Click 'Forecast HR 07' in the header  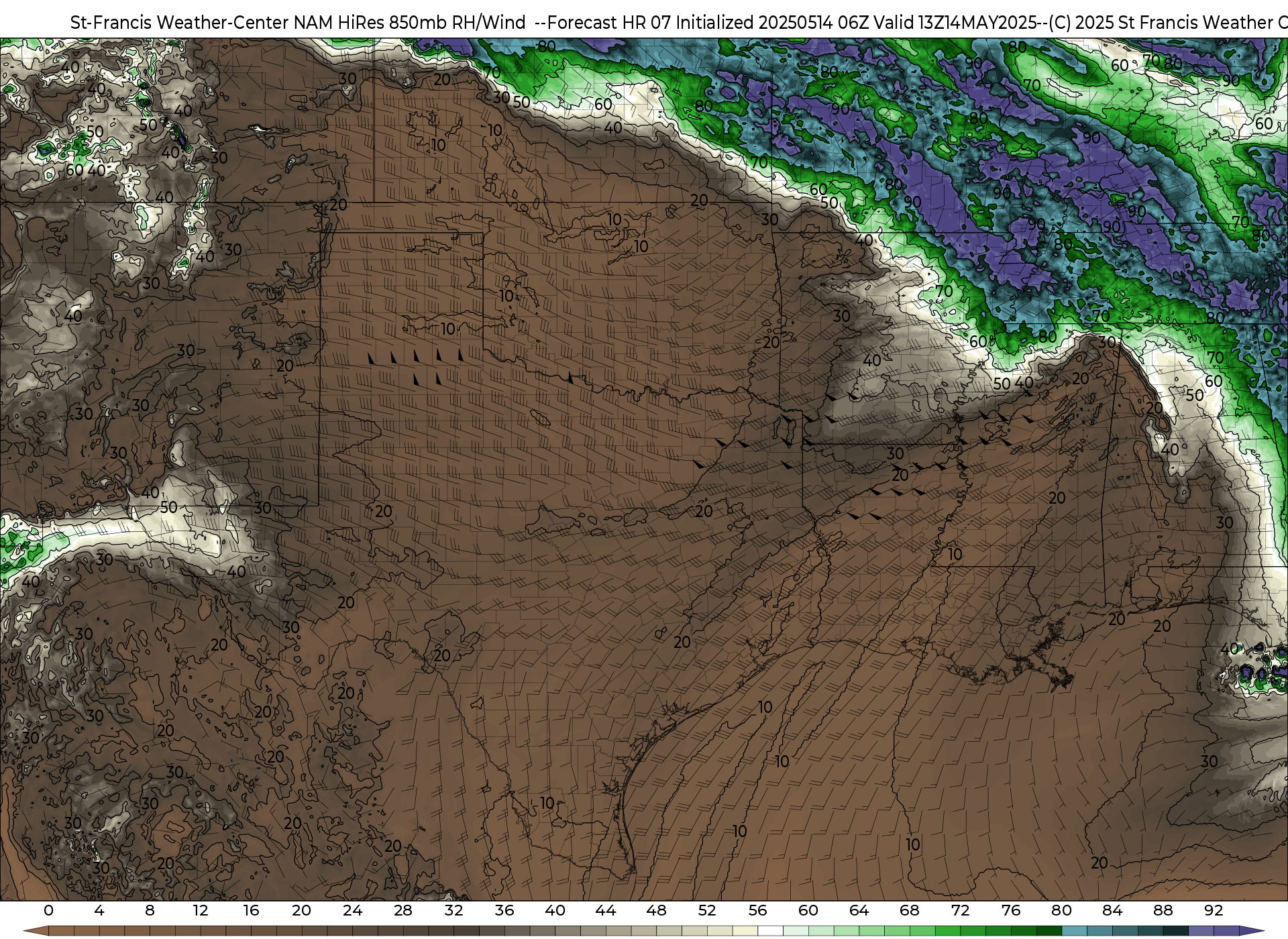pos(609,23)
